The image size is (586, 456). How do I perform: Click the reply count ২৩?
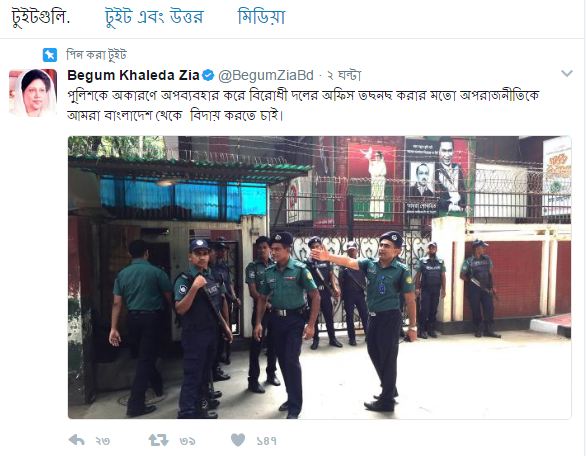(102, 441)
